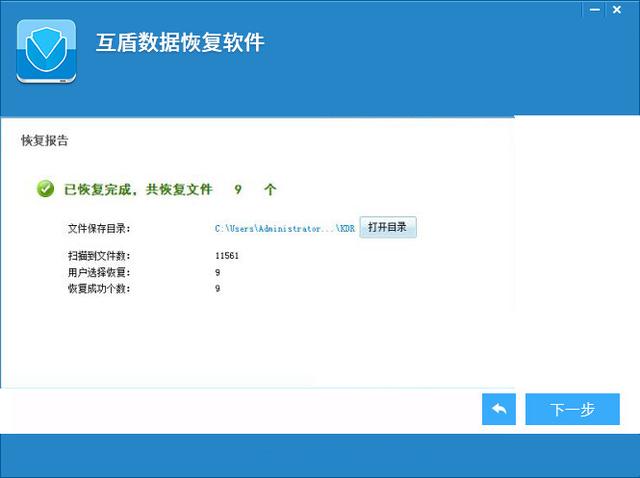Click the 下一步 button

[x=572, y=409]
